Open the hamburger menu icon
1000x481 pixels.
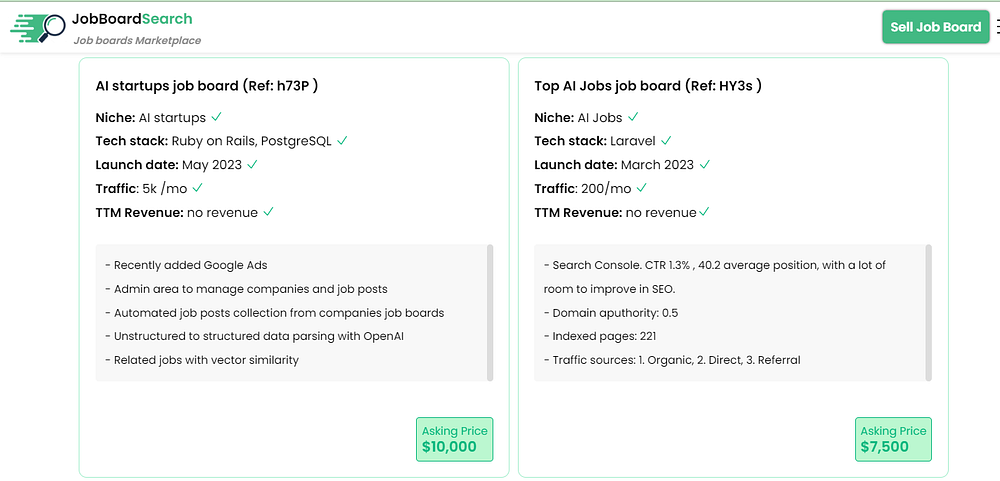coord(996,27)
